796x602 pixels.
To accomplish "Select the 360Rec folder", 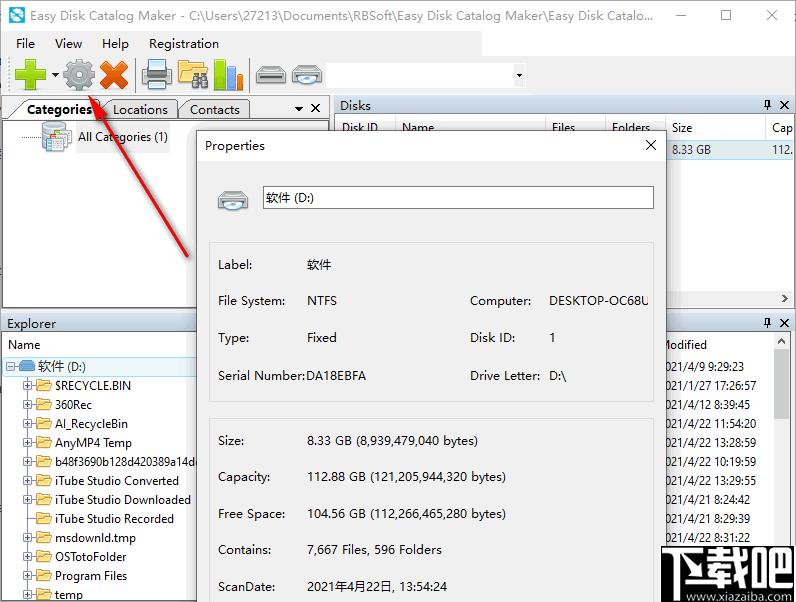I will coord(73,405).
